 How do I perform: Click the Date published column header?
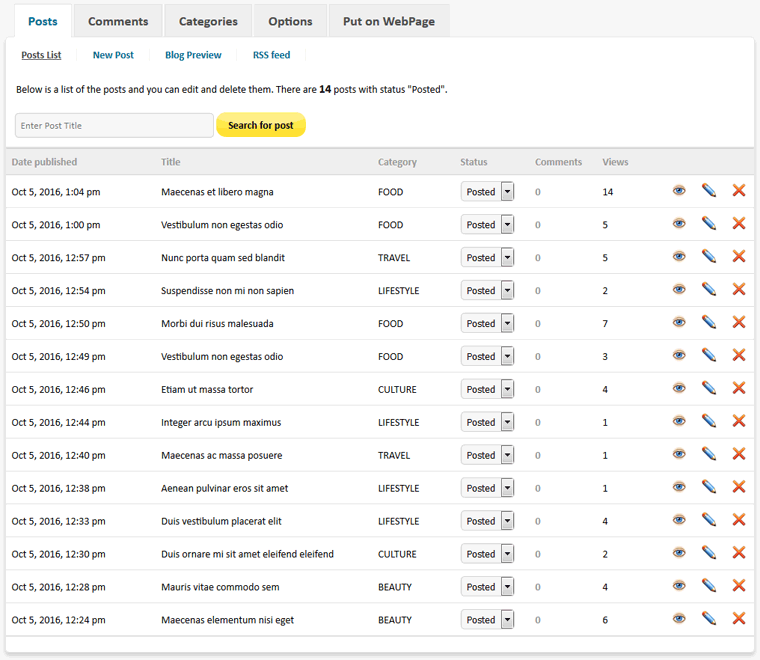[x=44, y=162]
